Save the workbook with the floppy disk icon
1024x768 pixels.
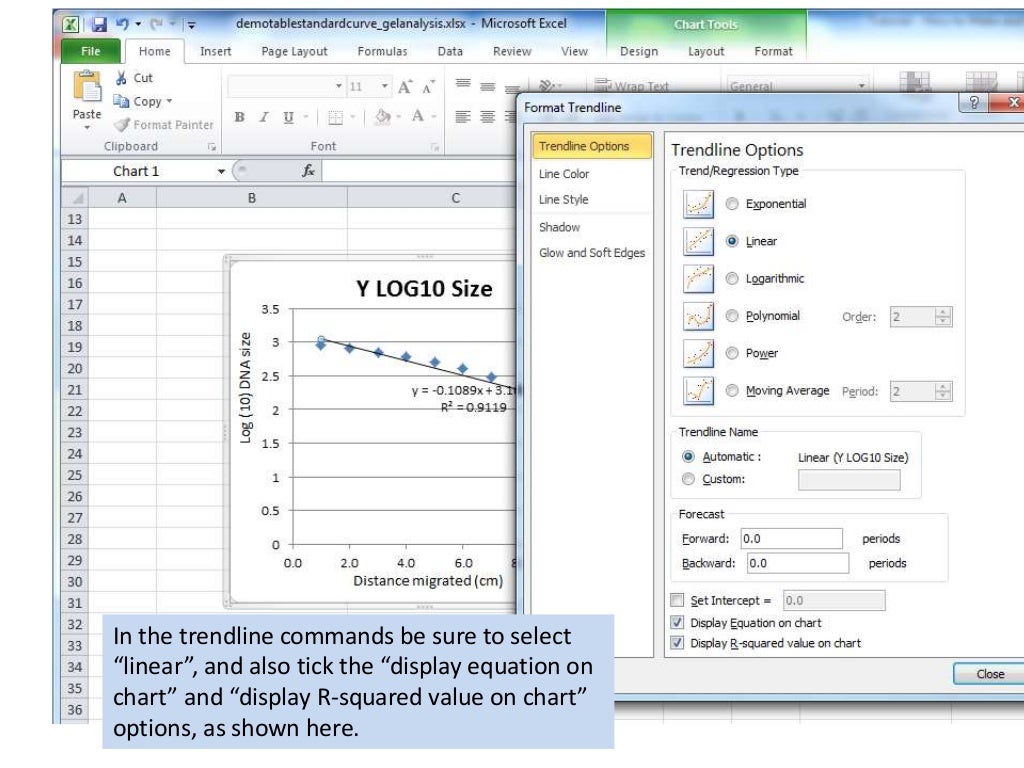click(x=99, y=25)
